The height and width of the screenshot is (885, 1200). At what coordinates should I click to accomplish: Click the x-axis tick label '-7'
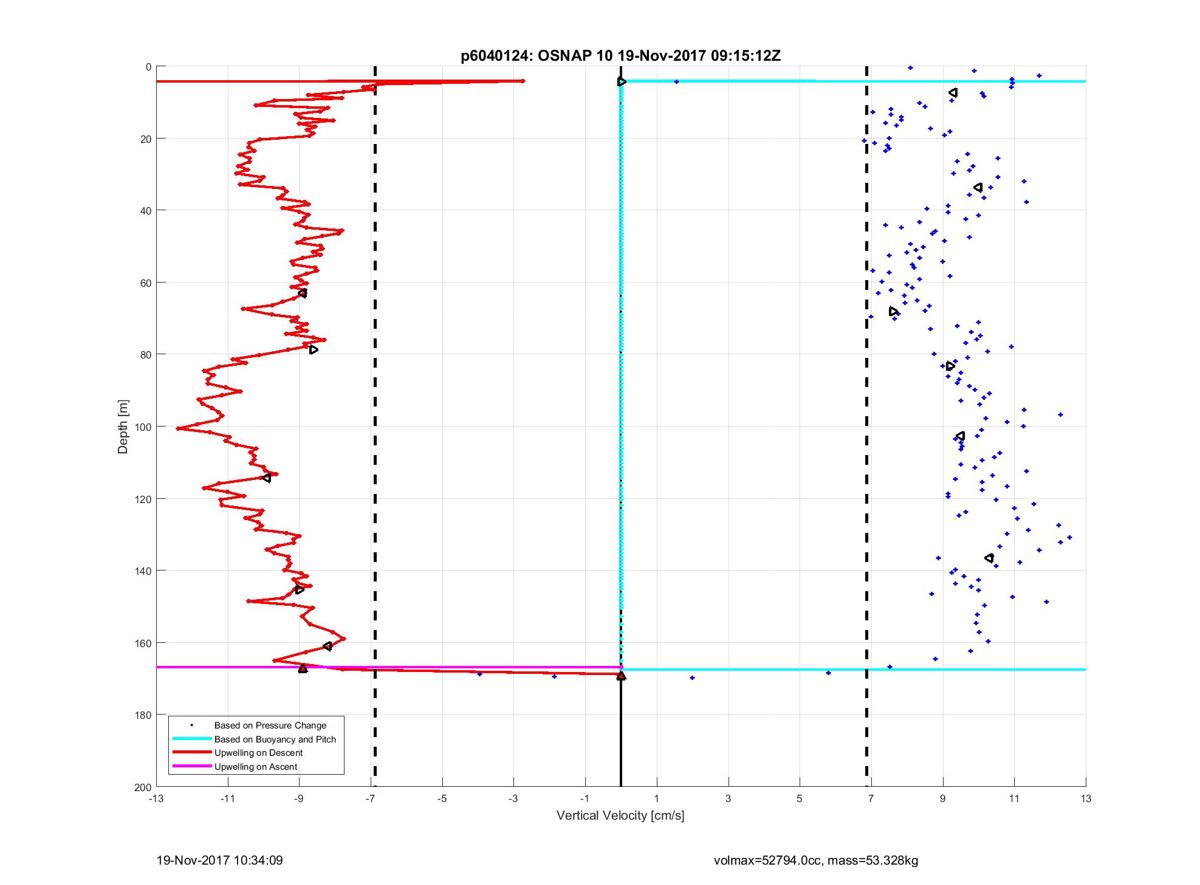pos(370,799)
